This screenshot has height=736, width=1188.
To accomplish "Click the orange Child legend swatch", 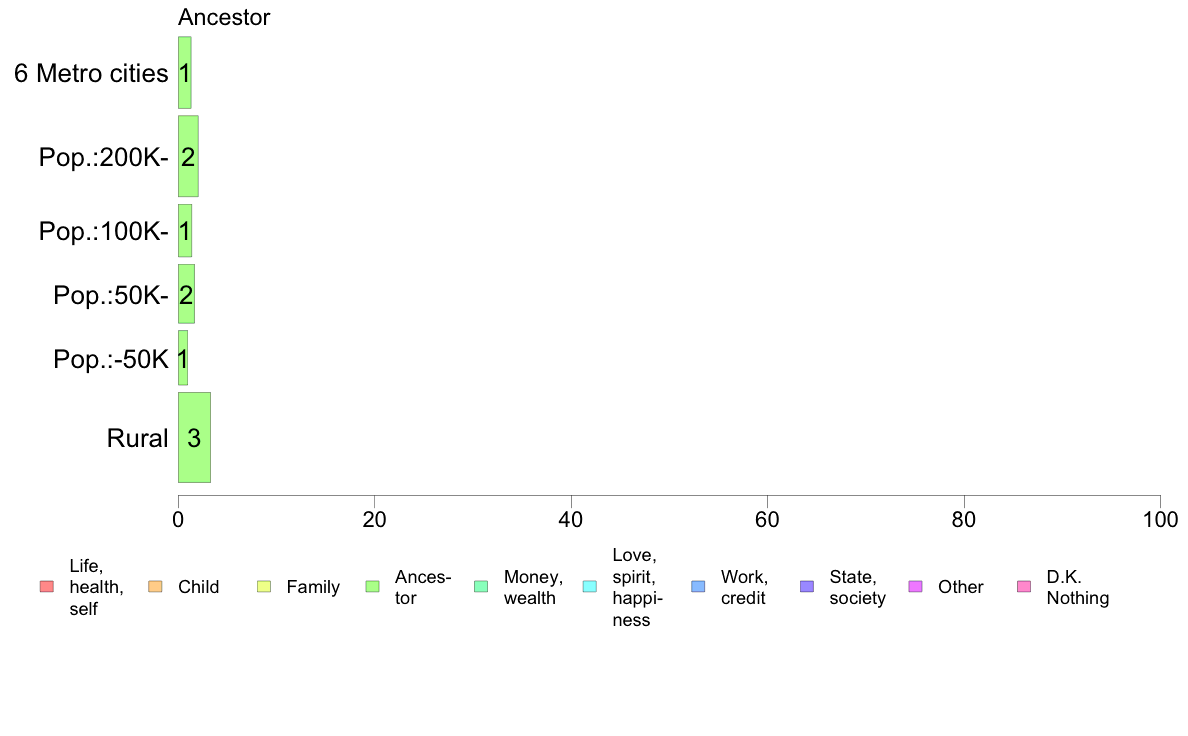I will tap(155, 587).
